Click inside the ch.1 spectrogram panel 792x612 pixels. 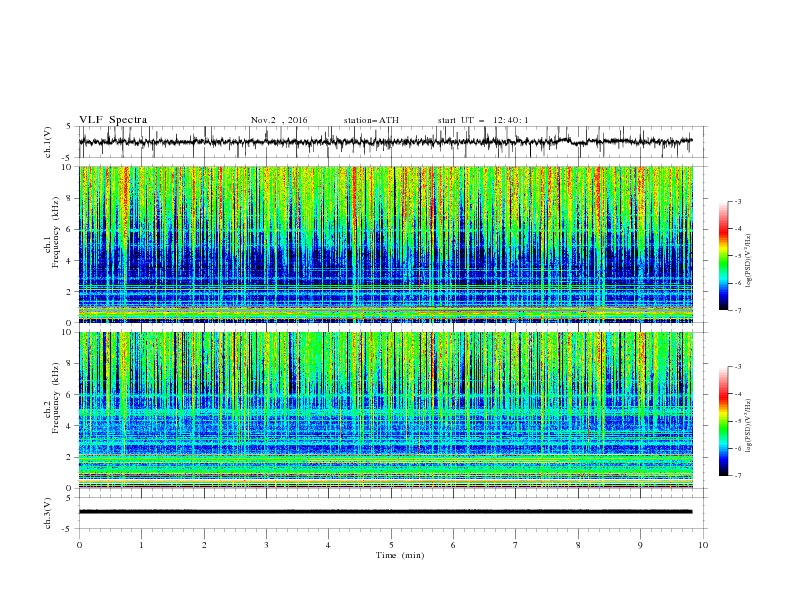tap(386, 244)
